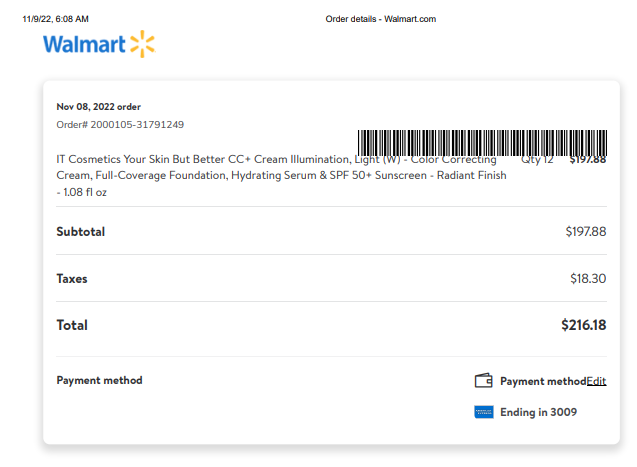Select the order number 2000105-31791249

coord(137,124)
